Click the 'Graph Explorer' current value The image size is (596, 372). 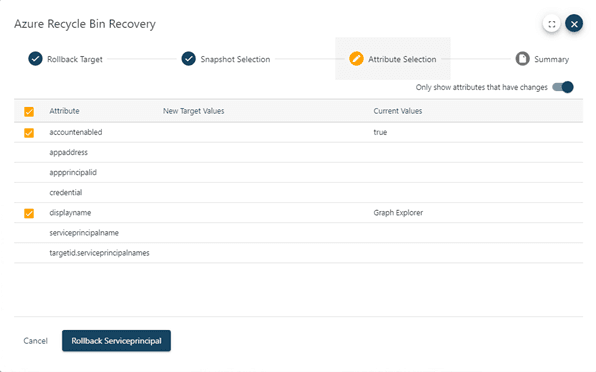[x=398, y=213]
